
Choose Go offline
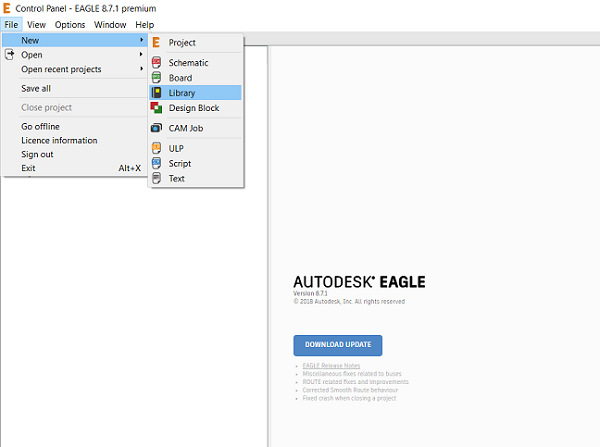click(74, 126)
